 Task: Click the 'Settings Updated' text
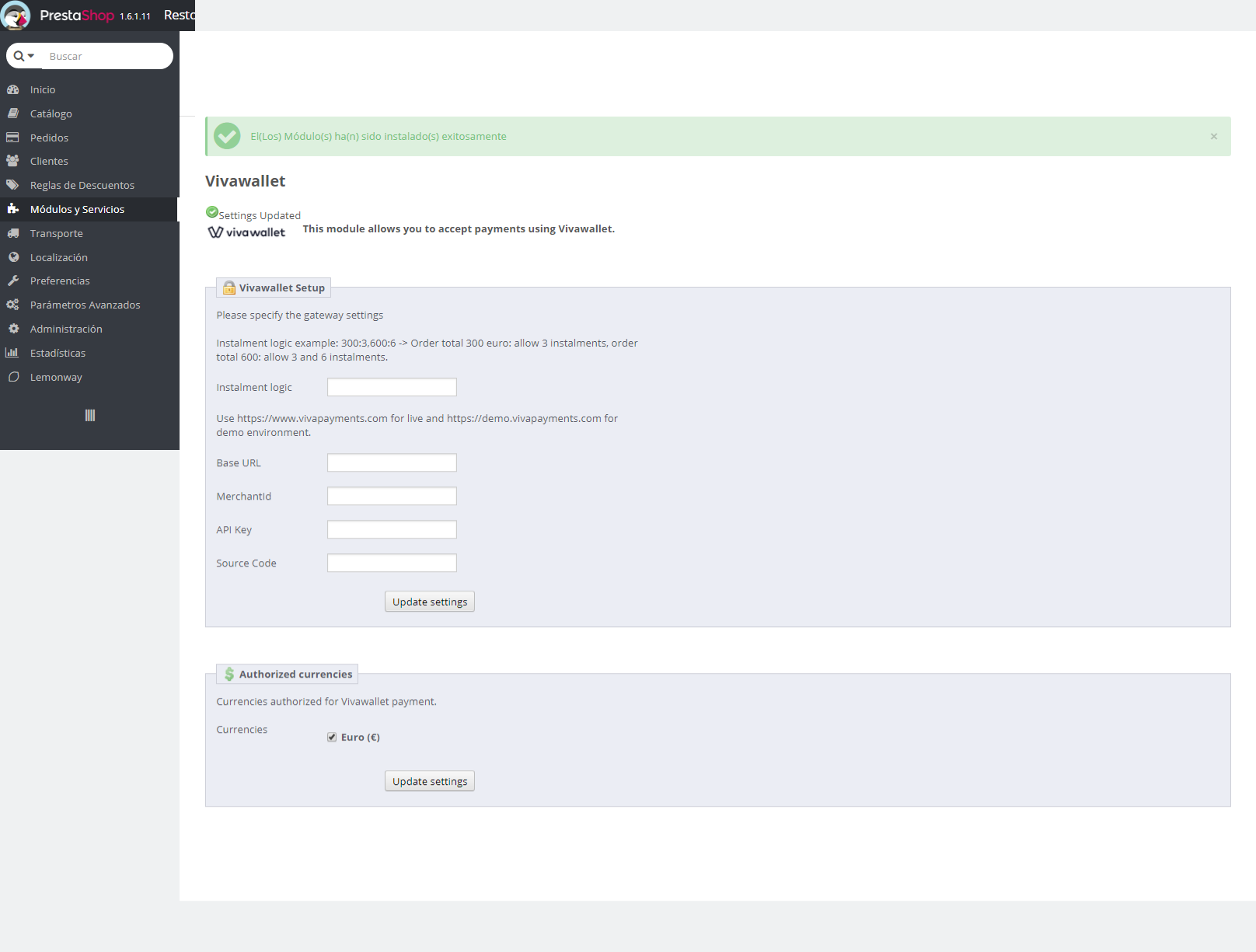[x=260, y=215]
